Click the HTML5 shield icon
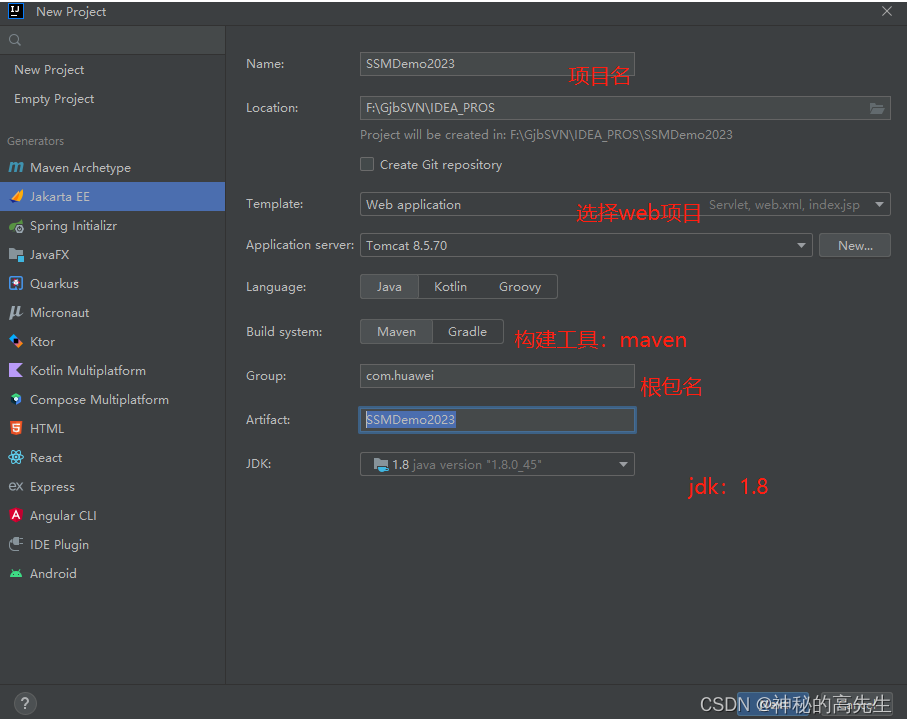Screen dimensions: 908x724 (x=16, y=428)
